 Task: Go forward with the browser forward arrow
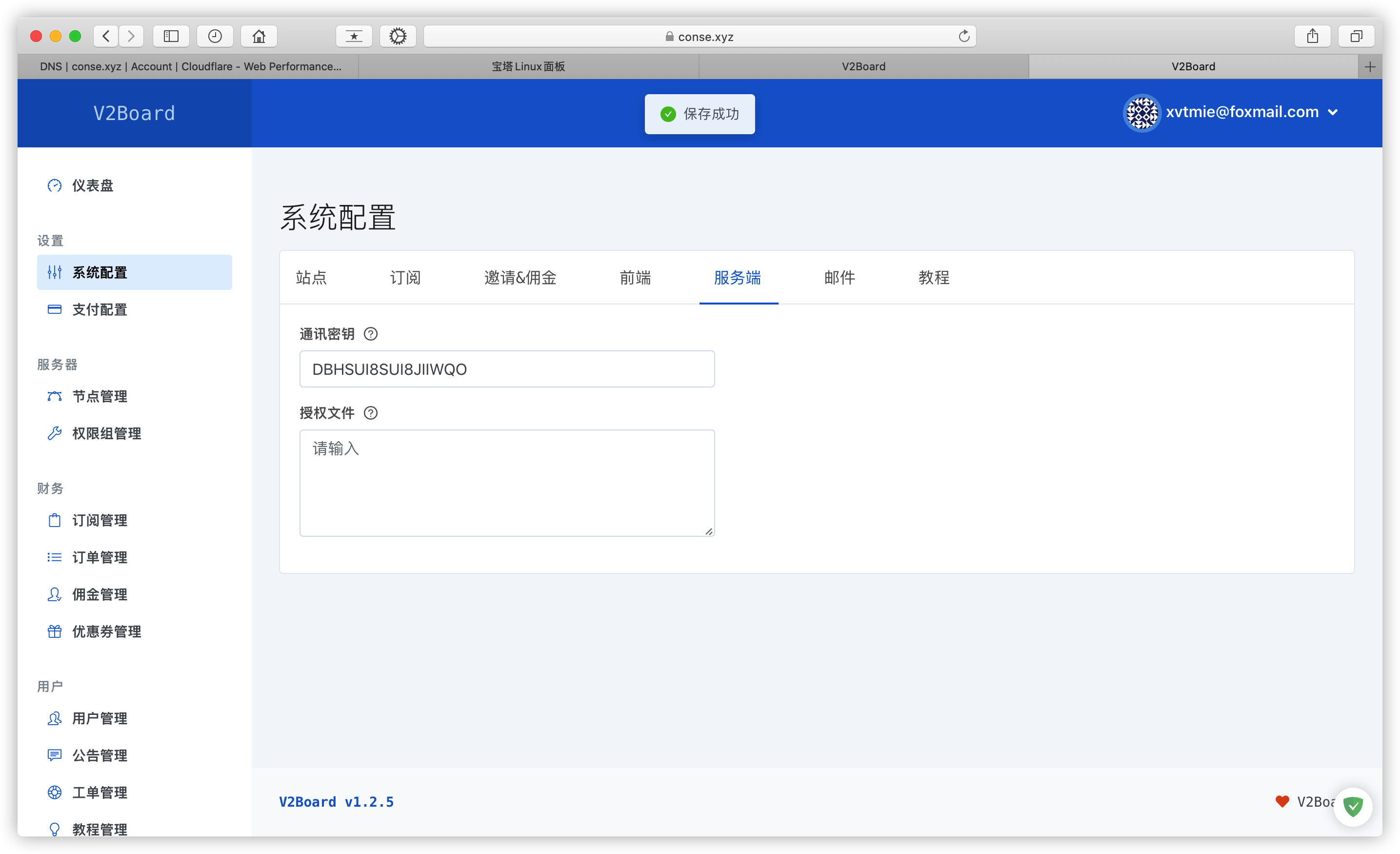pyautogui.click(x=131, y=37)
